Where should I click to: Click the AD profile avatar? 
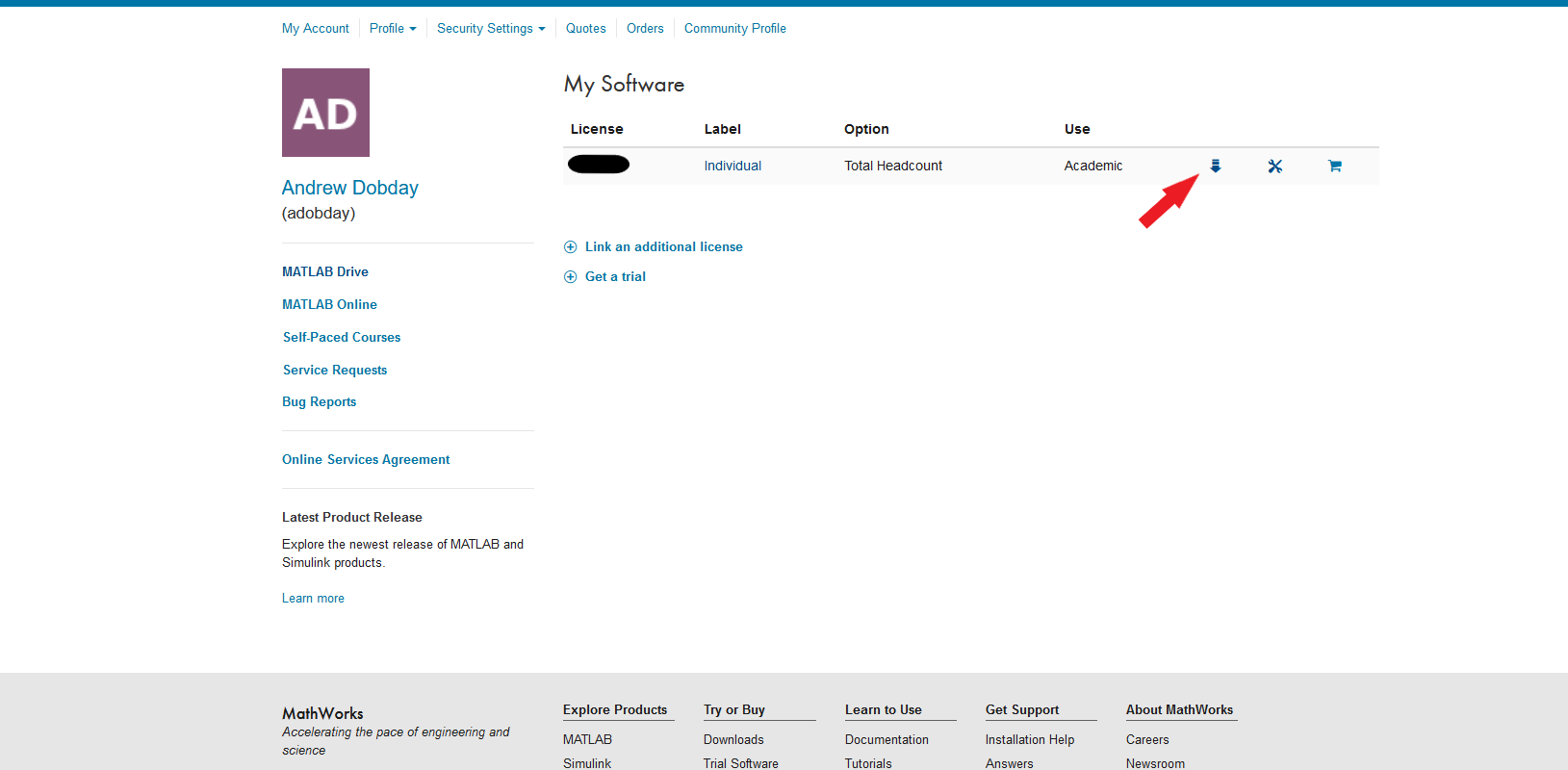click(x=325, y=113)
